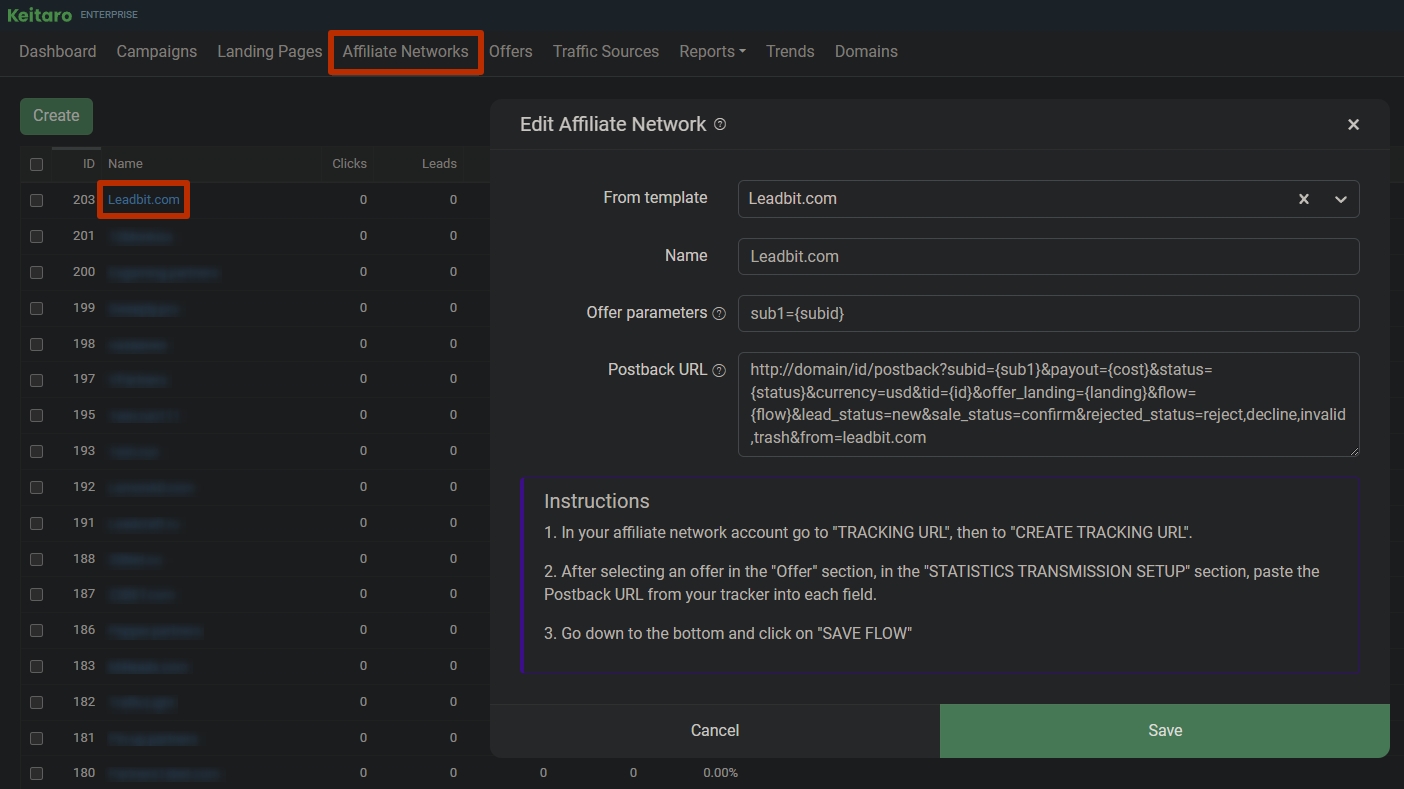Save the affiliate network
This screenshot has width=1404, height=789.
(x=1165, y=730)
